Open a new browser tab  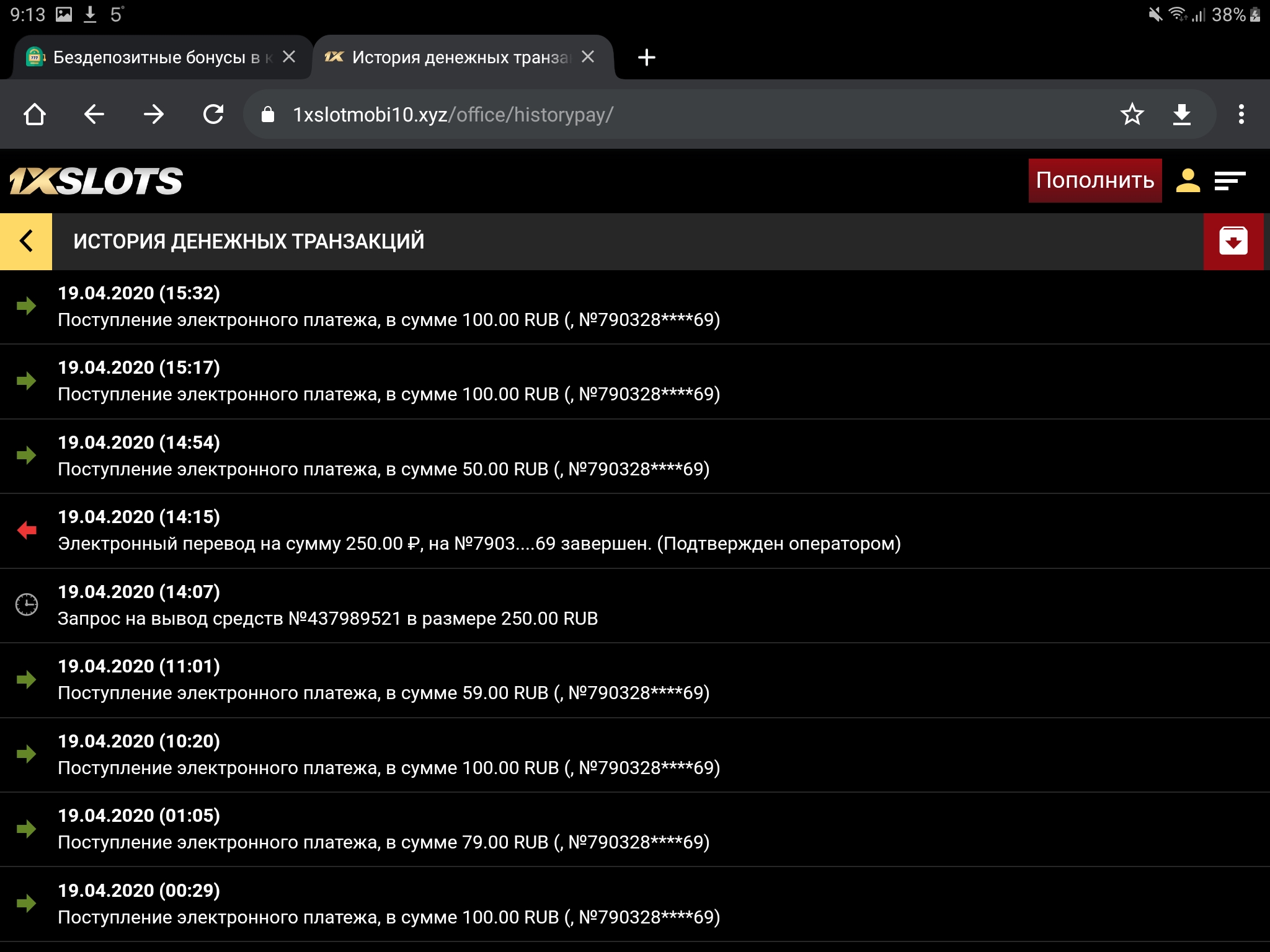click(646, 58)
